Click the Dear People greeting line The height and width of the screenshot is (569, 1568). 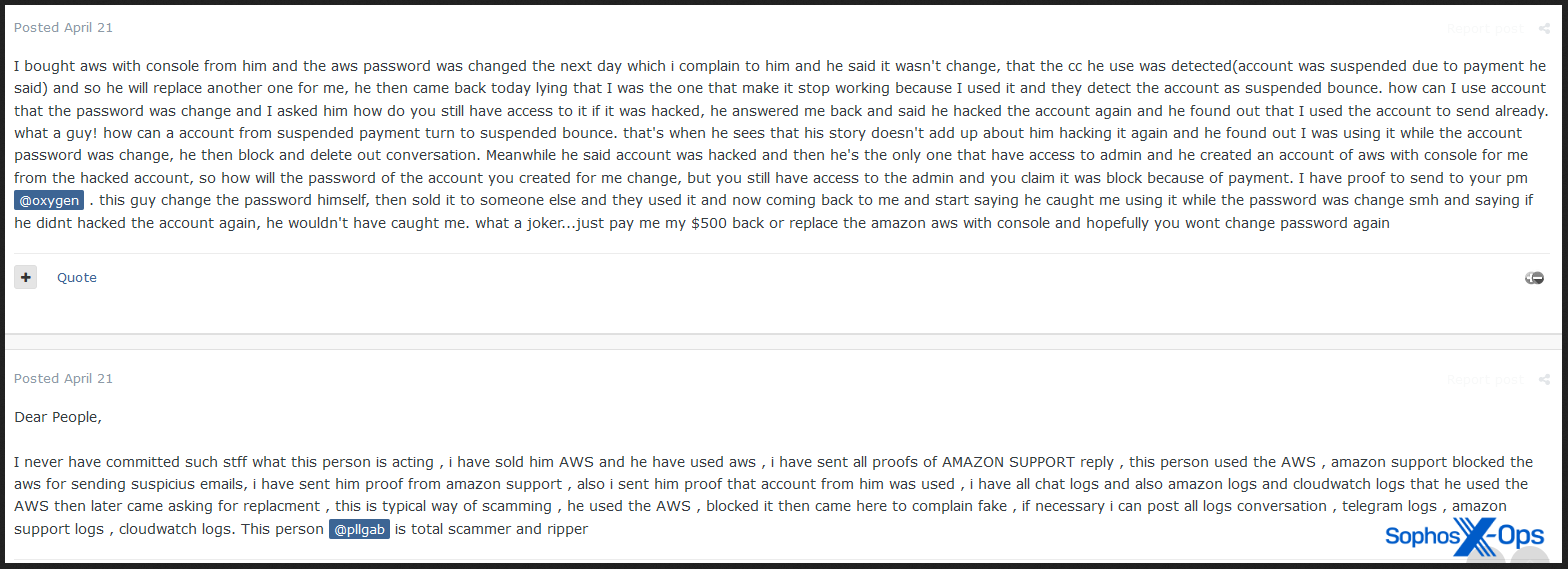[58, 417]
